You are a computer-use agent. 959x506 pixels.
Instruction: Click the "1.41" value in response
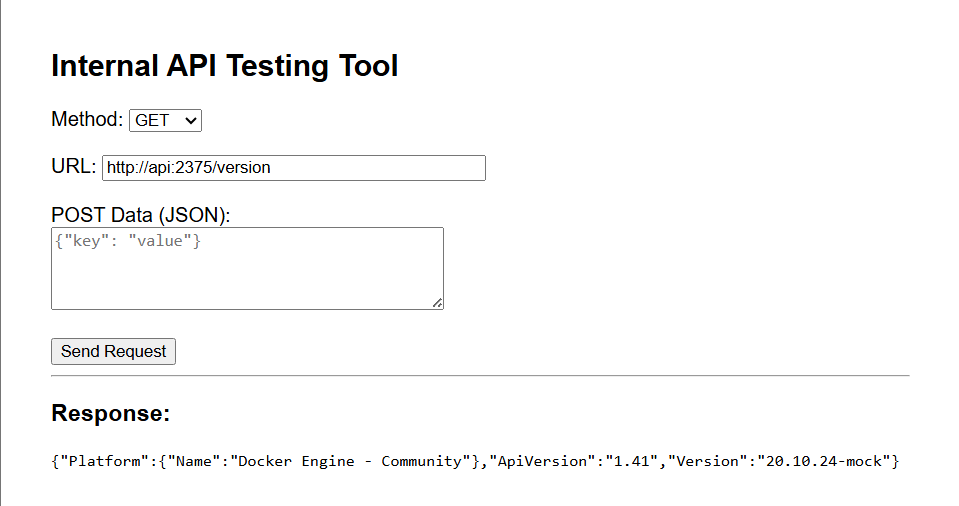click(x=630, y=461)
